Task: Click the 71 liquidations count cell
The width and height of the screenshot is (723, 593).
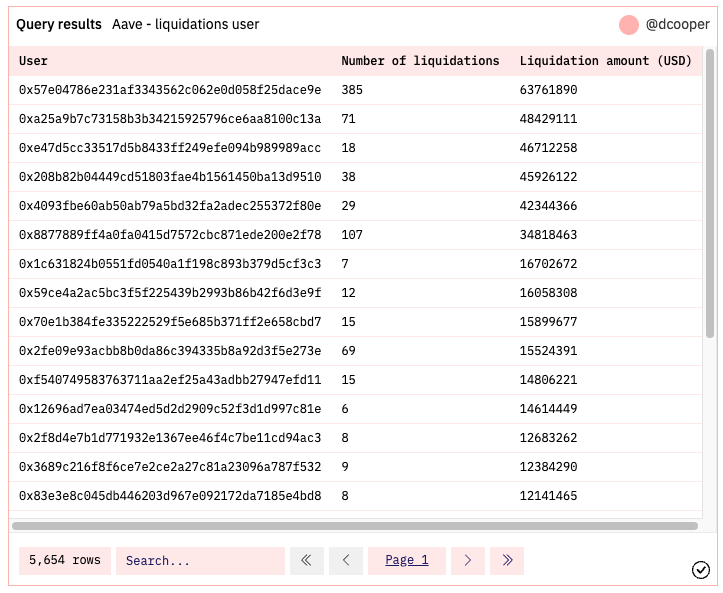Action: (348, 119)
